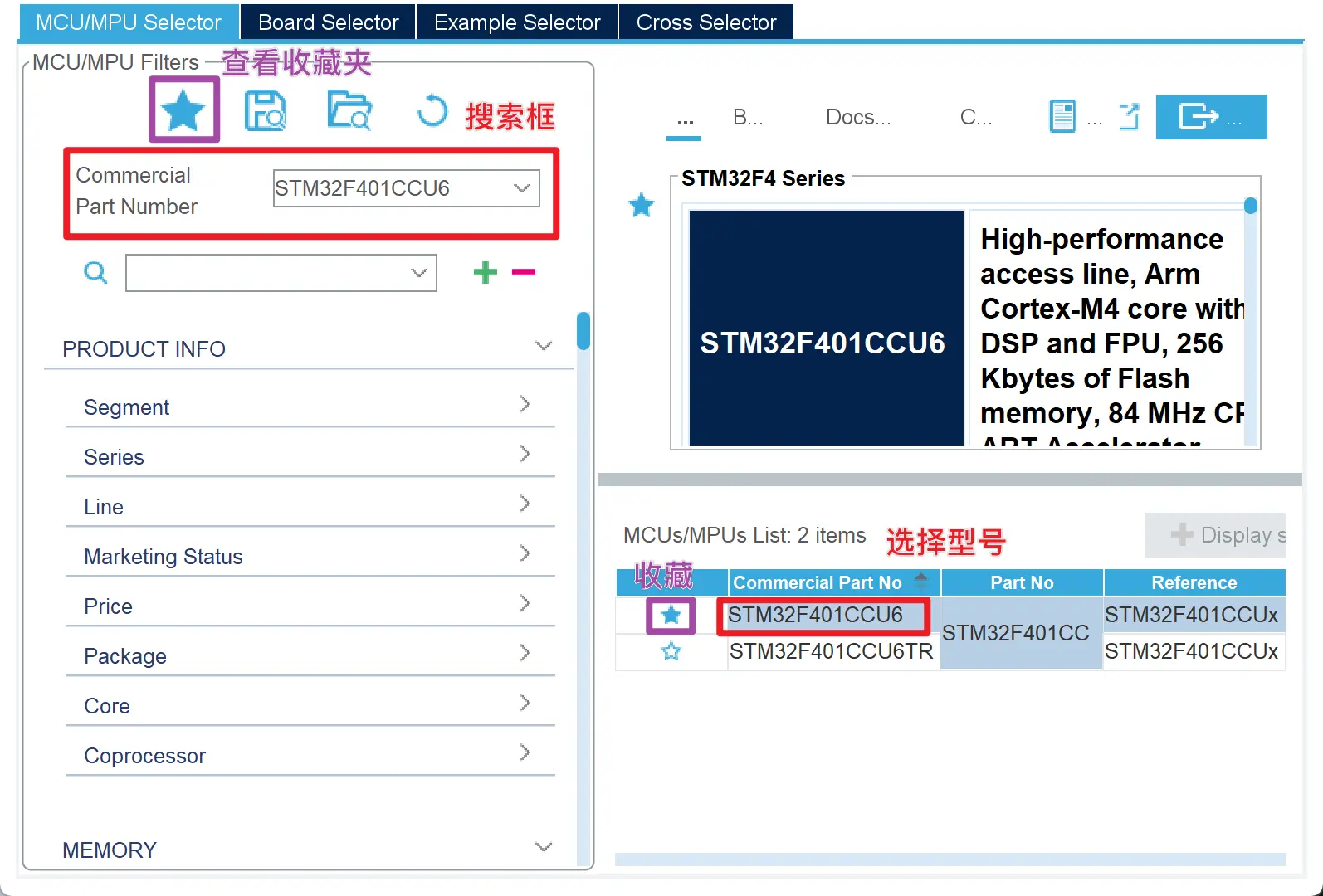Click the save search icon
The width and height of the screenshot is (1323, 896).
click(x=266, y=111)
